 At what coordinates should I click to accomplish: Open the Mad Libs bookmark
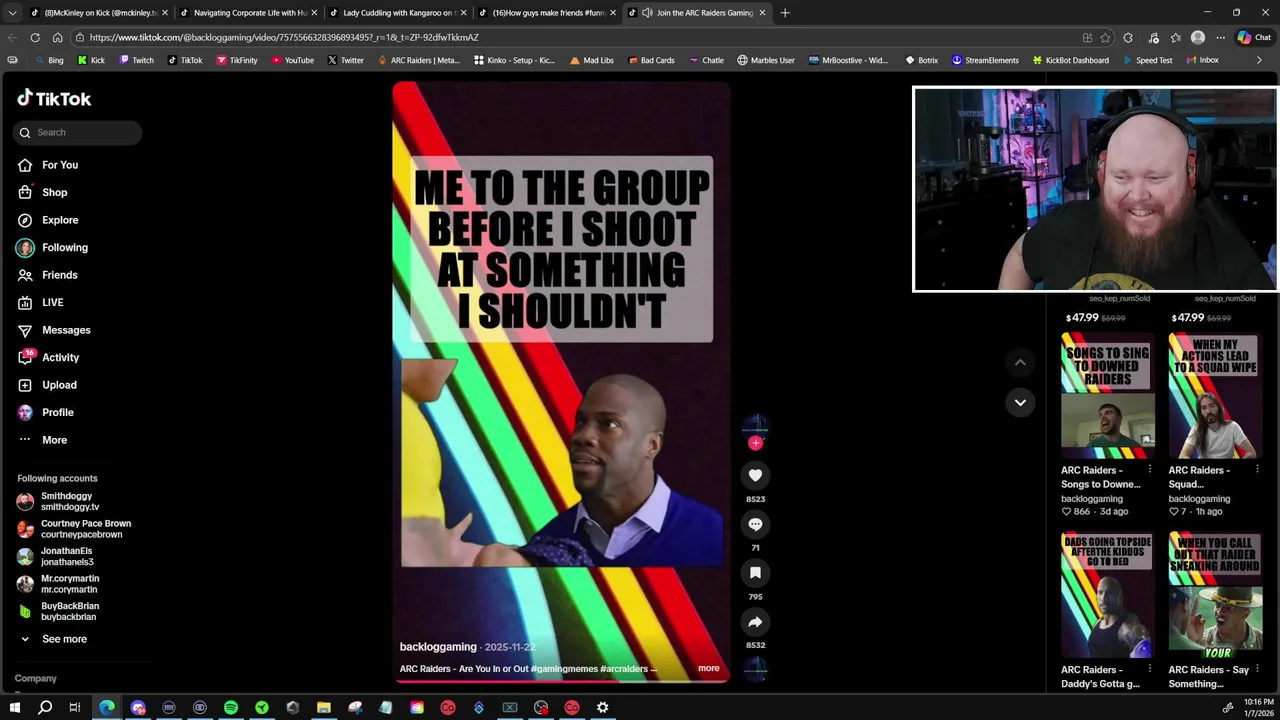pyautogui.click(x=591, y=60)
